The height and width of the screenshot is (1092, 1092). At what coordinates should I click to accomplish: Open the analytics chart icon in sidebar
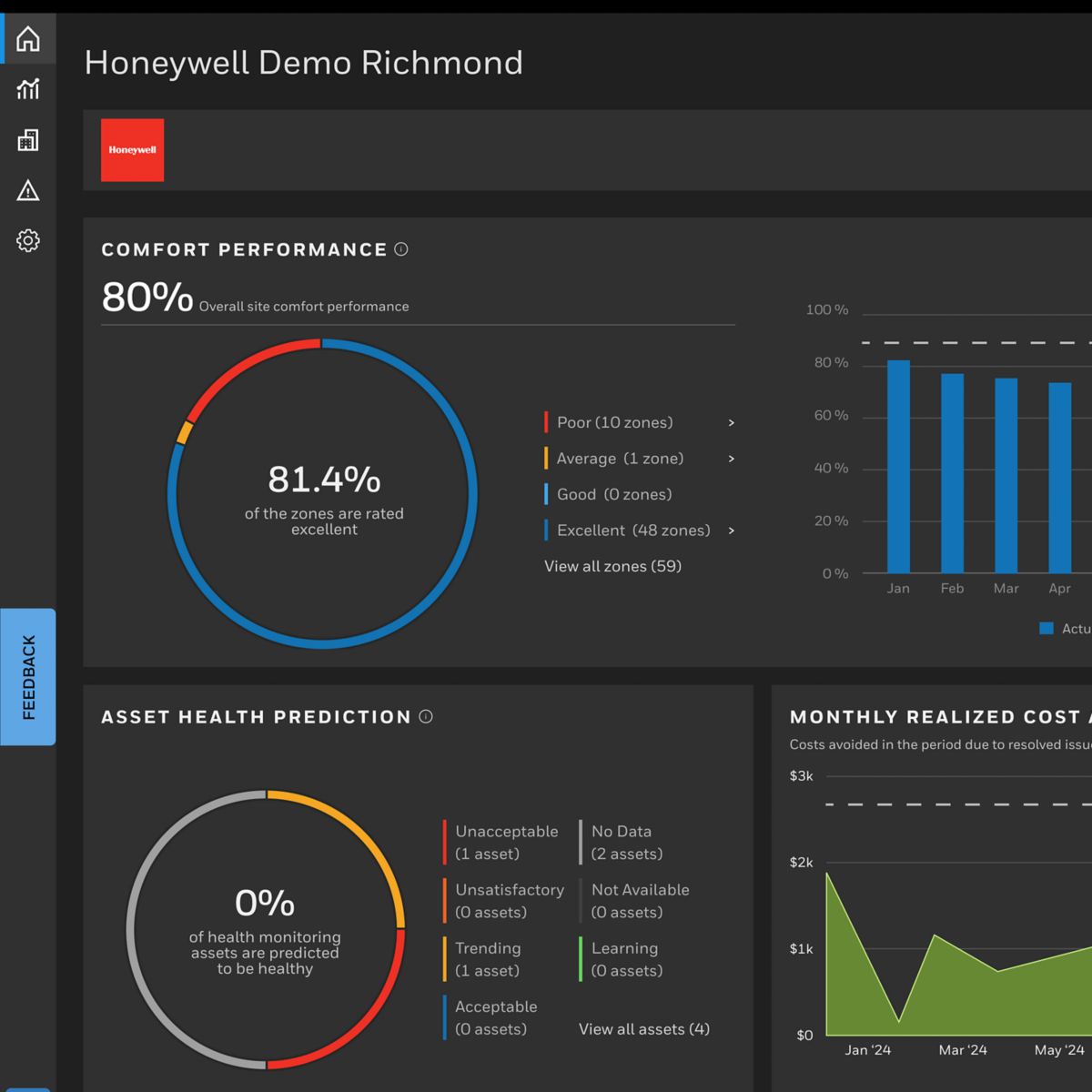(28, 89)
